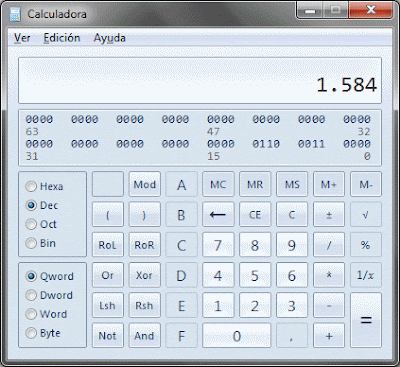The height and width of the screenshot is (367, 400).
Task: Click the RoR rotate right button
Action: tap(144, 245)
